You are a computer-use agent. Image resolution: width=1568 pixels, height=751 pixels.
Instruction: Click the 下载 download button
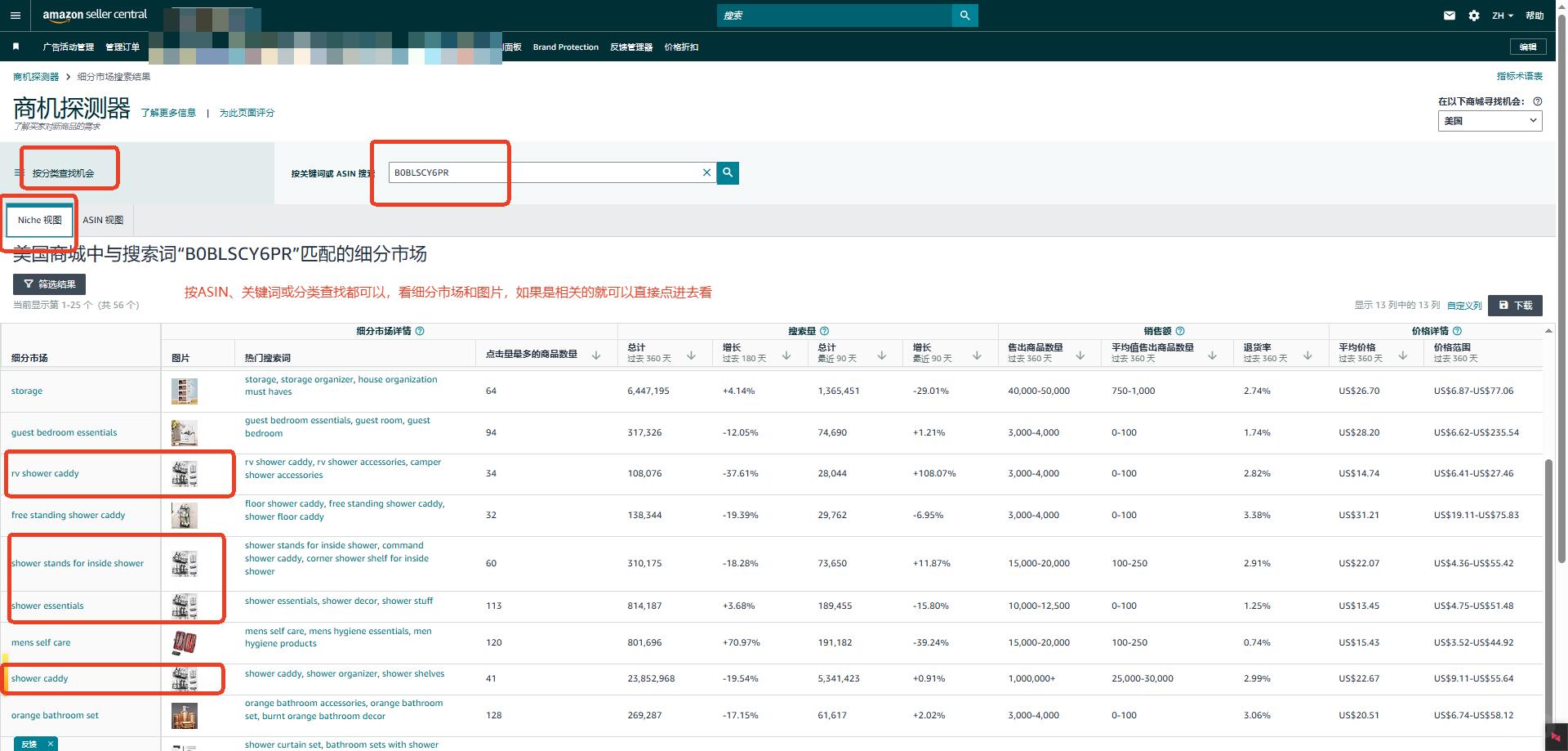[1515, 305]
